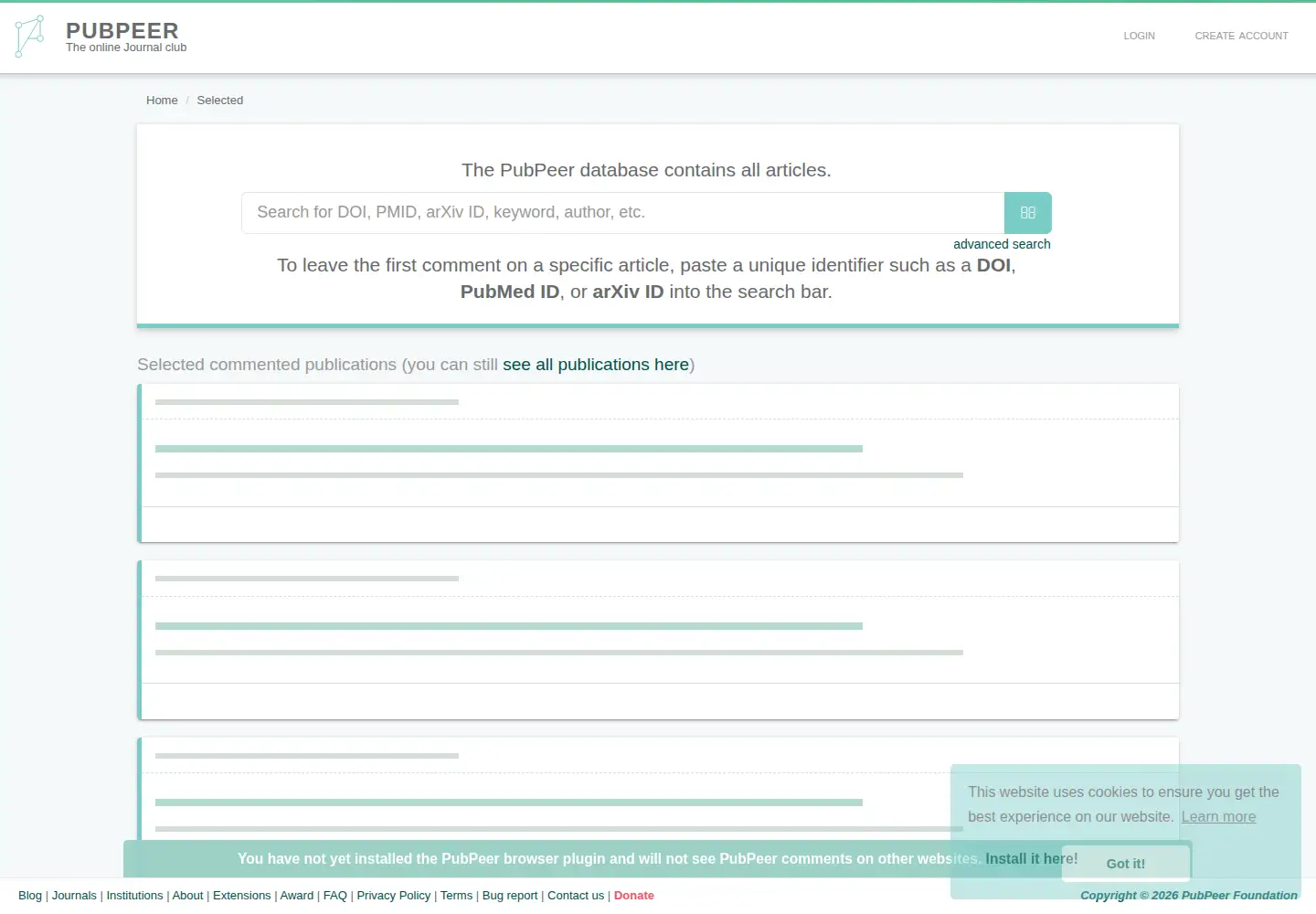Dismiss cookie notice with Got it!

(x=1126, y=864)
